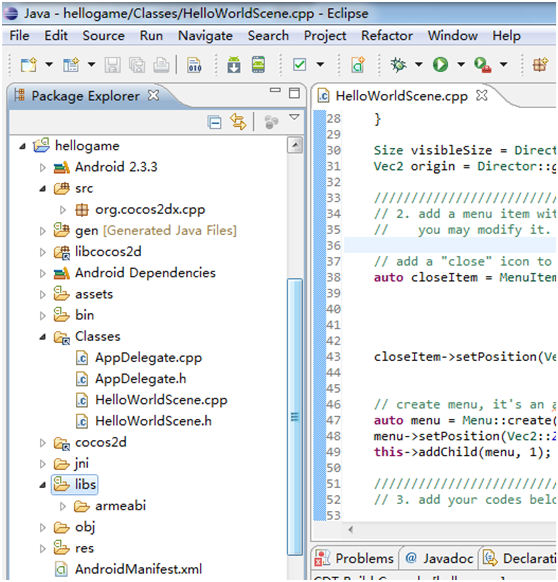Open the Project menu
Image resolution: width=558 pixels, height=582 pixels.
pos(325,36)
